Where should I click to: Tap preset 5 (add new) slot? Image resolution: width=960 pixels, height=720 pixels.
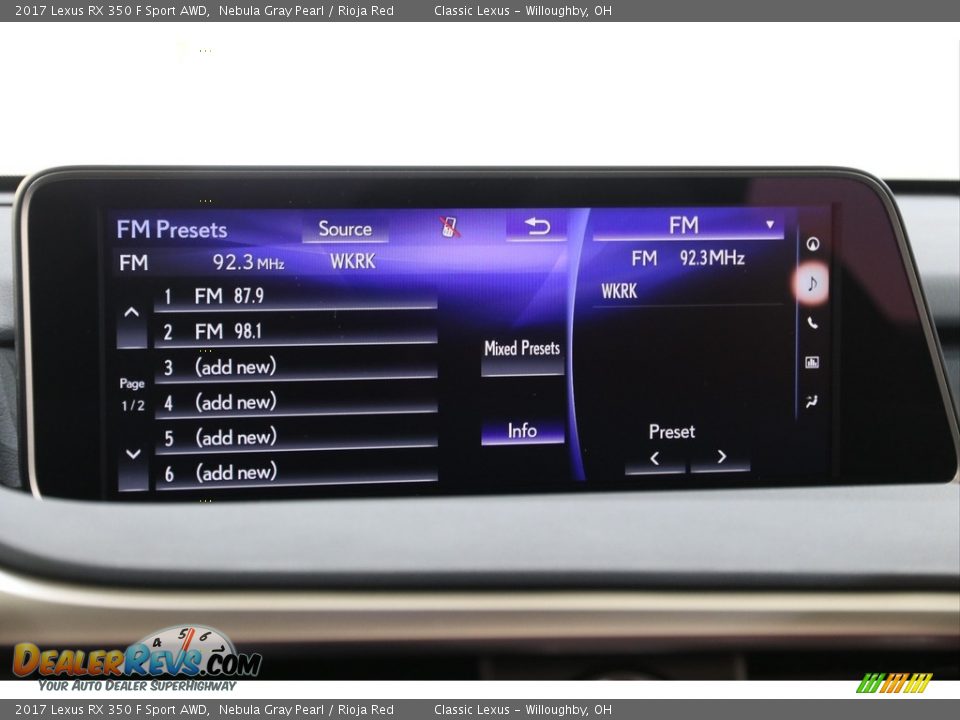coord(296,438)
